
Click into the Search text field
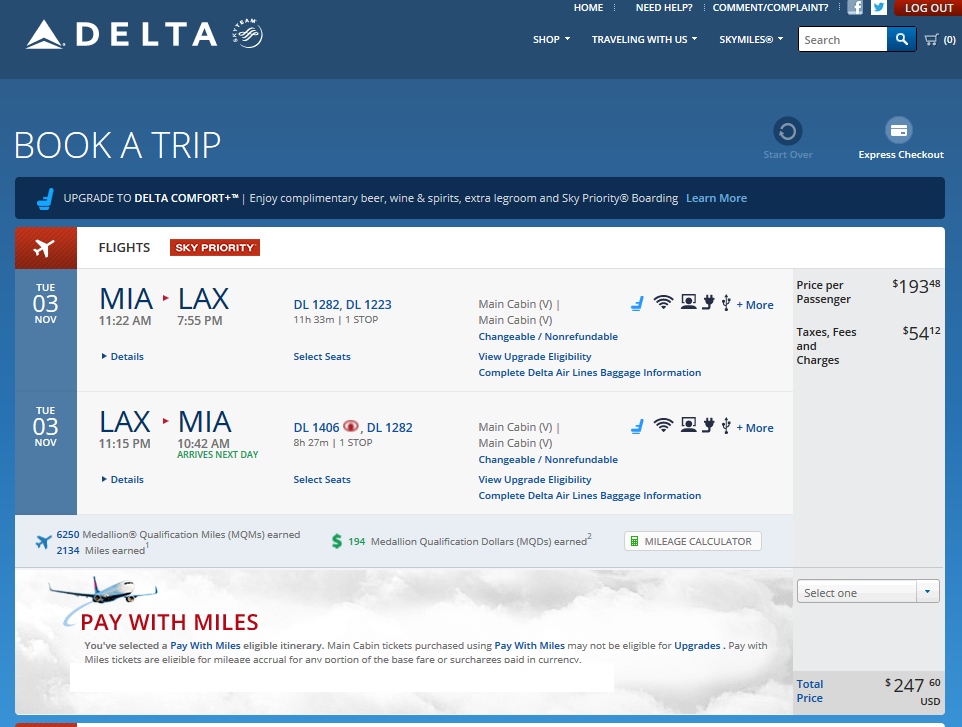(842, 40)
